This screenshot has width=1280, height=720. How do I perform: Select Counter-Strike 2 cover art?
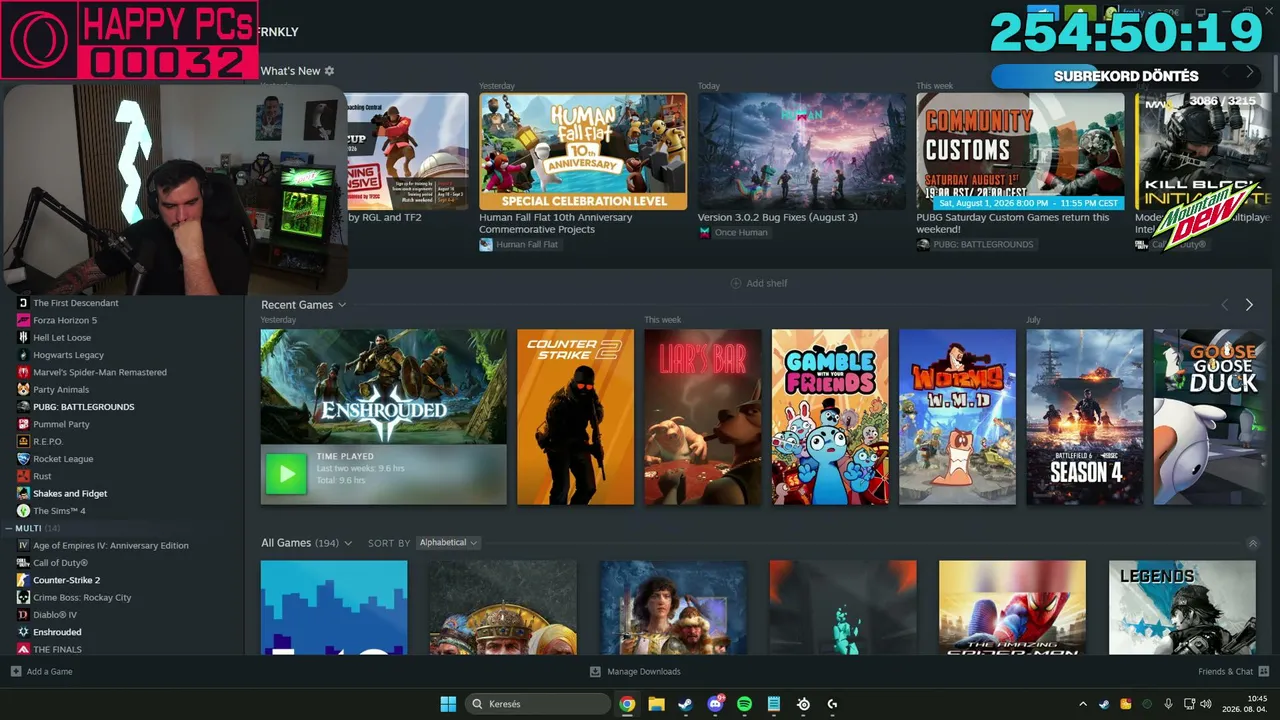click(575, 417)
